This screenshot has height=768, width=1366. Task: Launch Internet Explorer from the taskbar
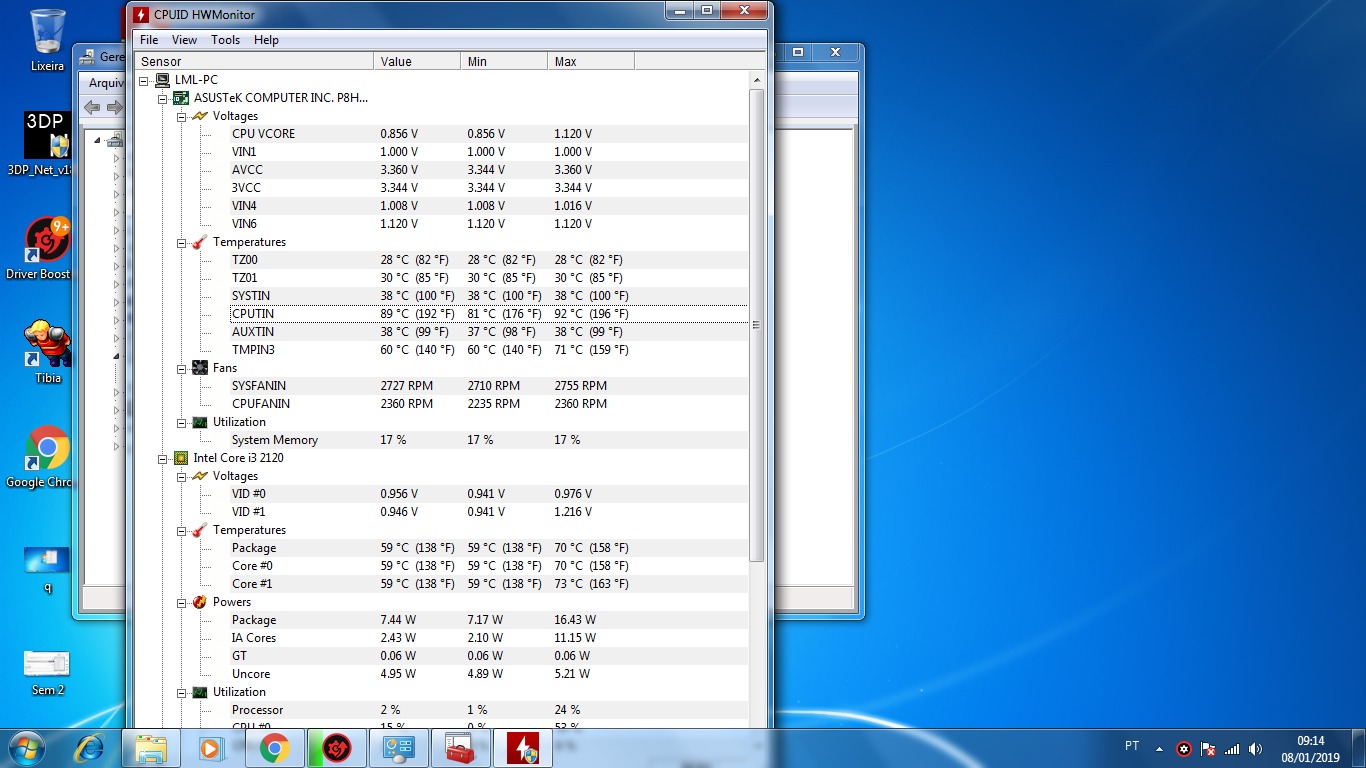tap(91, 748)
